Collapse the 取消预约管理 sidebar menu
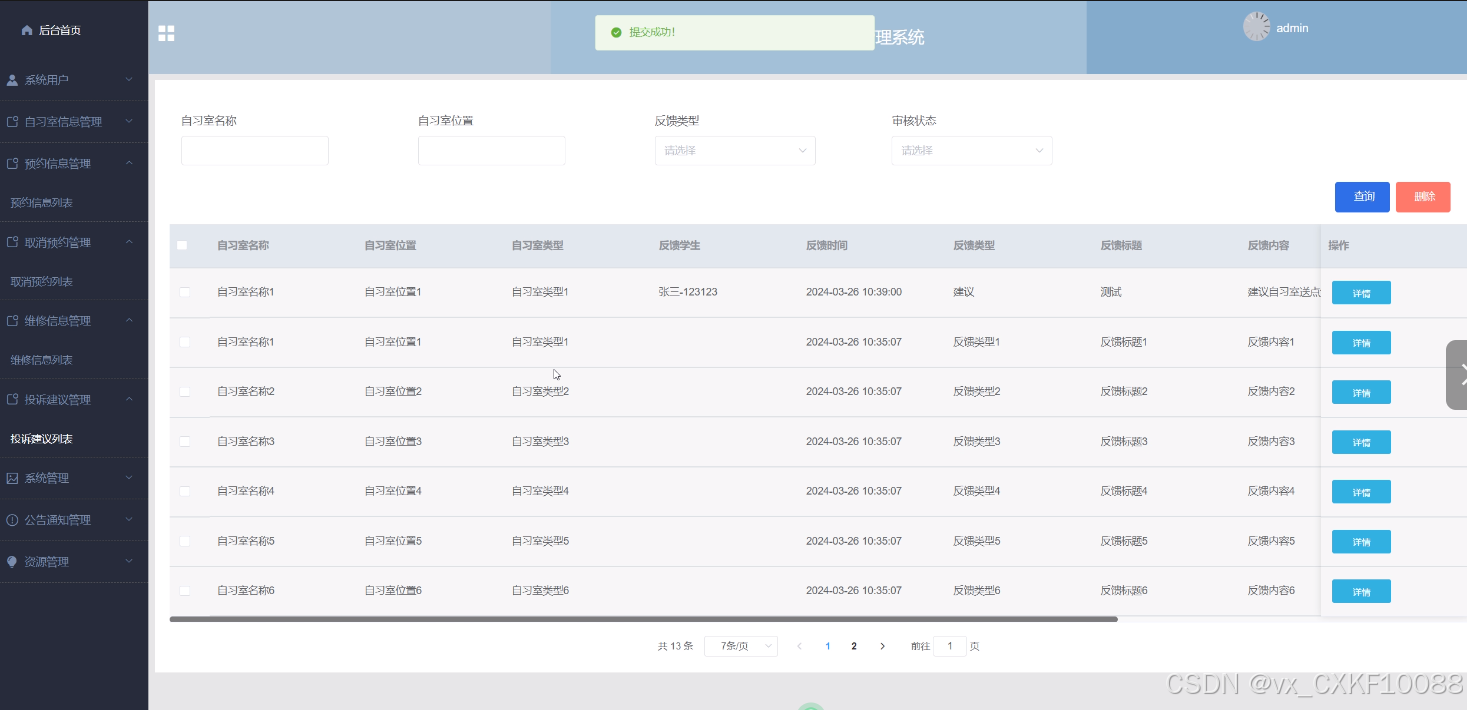This screenshot has height=710, width=1467. pos(74,243)
